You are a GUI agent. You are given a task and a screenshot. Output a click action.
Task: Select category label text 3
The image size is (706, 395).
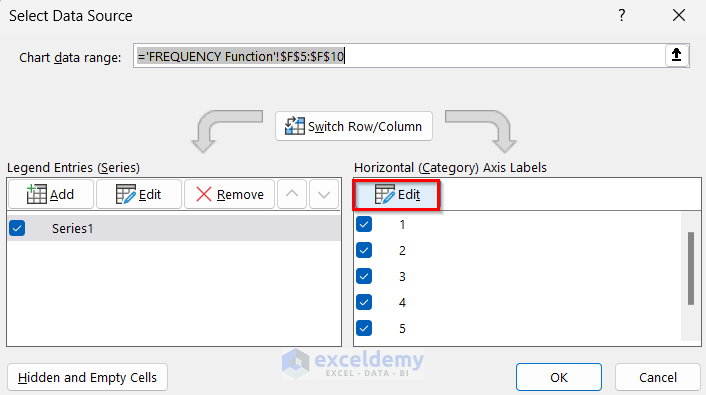pyautogui.click(x=402, y=277)
